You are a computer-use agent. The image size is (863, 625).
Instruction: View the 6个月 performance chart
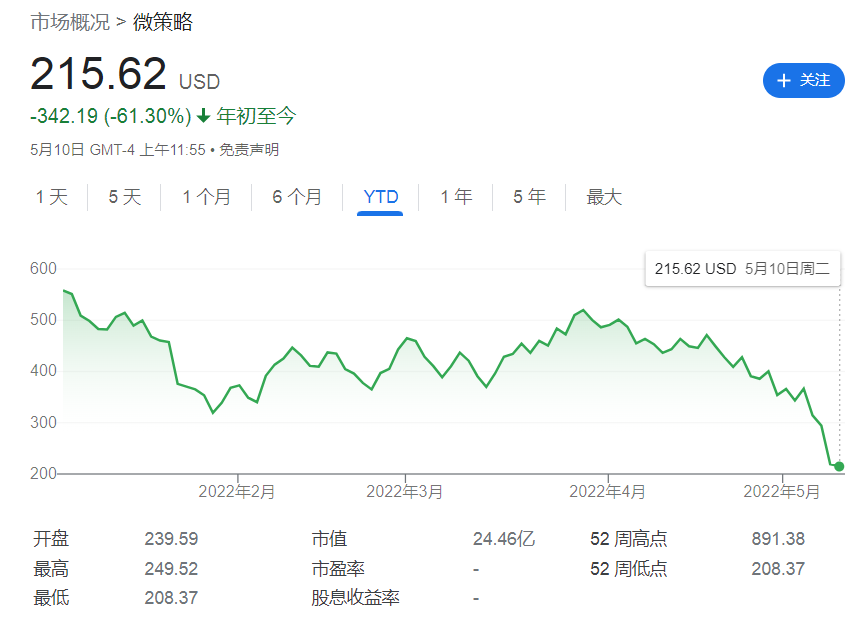coord(295,197)
